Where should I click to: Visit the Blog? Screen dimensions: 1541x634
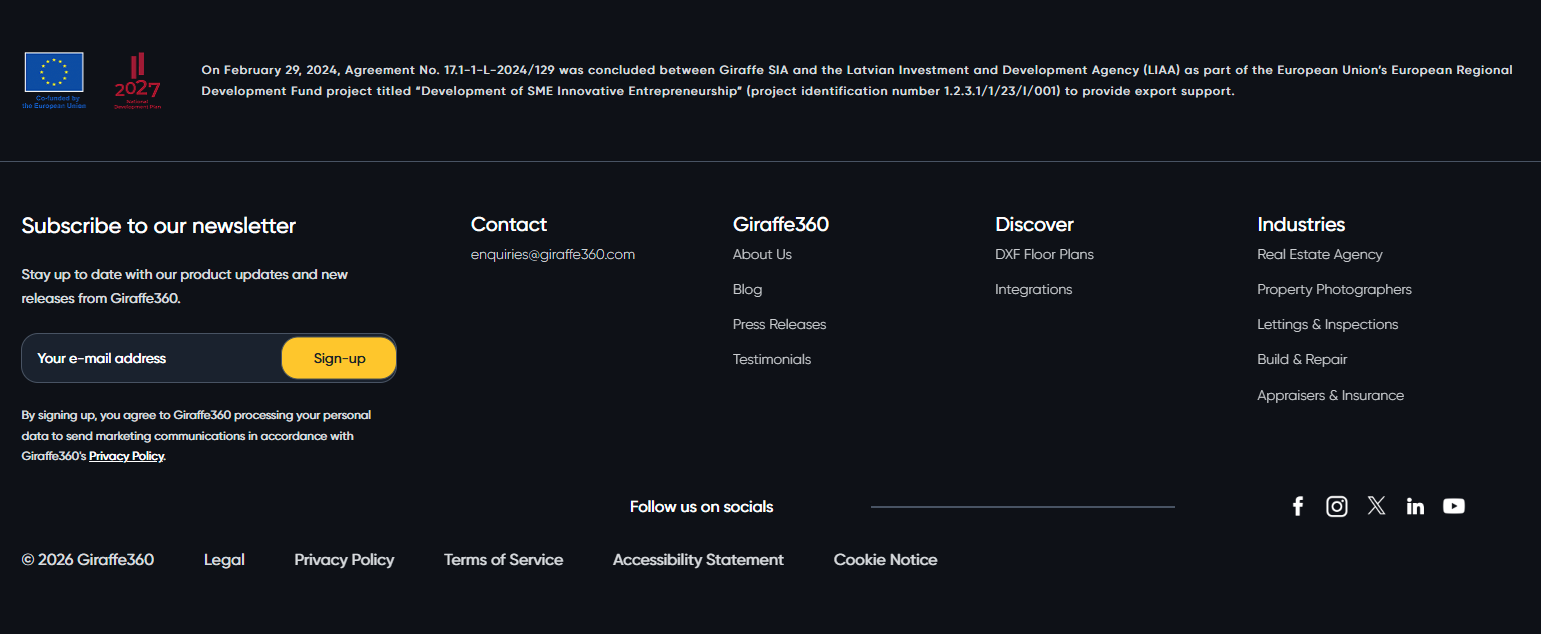(x=747, y=289)
